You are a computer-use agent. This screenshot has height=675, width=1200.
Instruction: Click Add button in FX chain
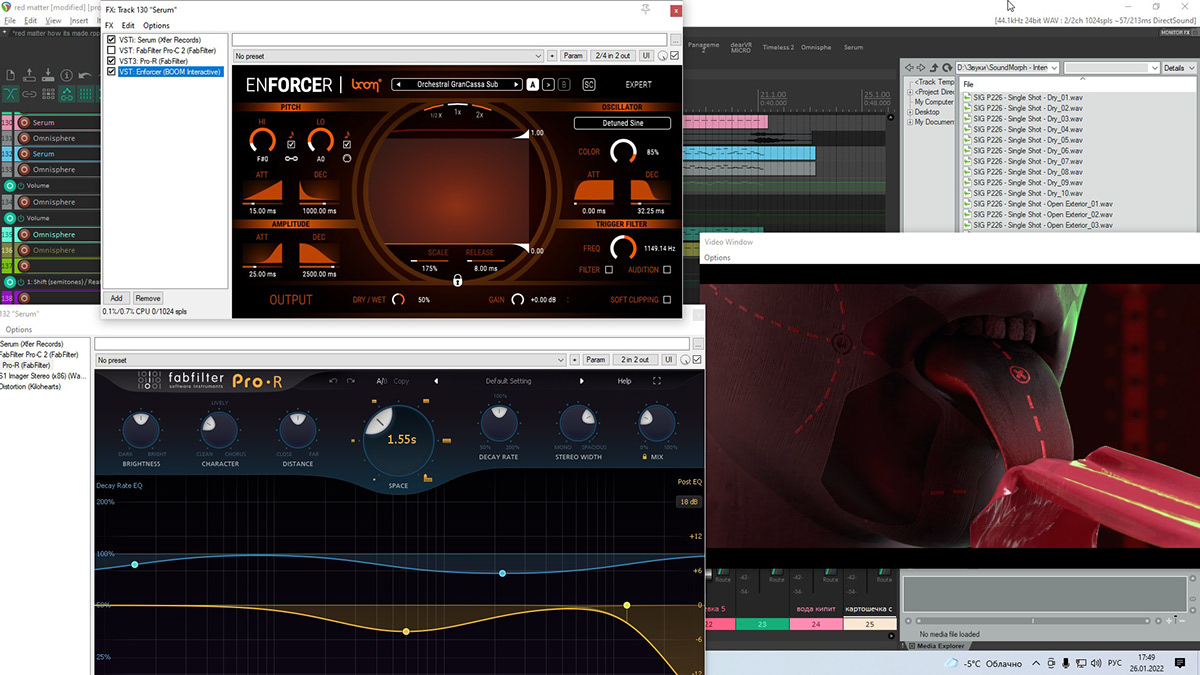click(116, 298)
